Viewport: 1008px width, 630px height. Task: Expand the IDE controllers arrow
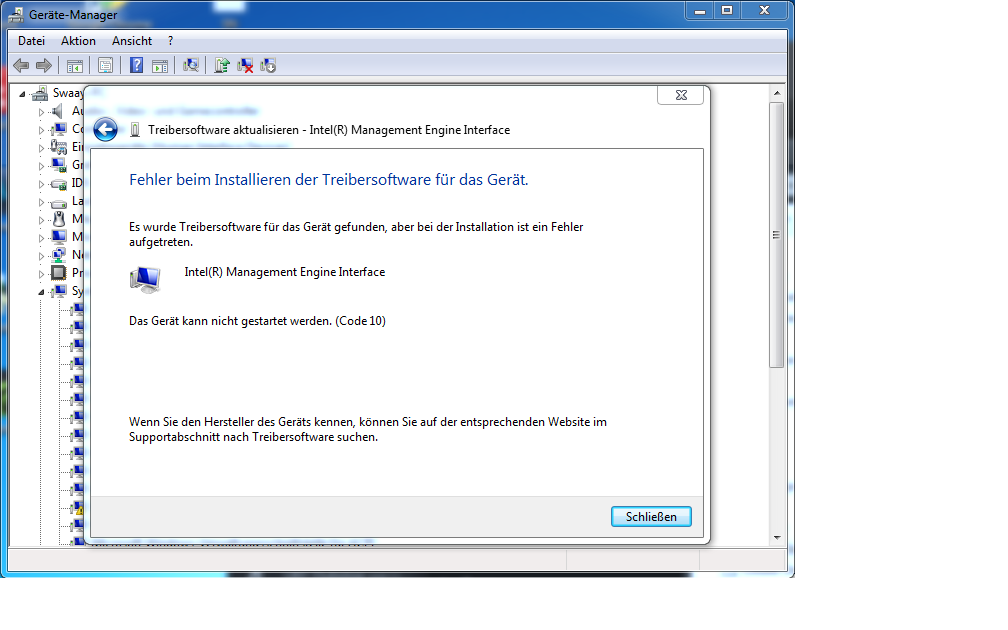tap(42, 184)
